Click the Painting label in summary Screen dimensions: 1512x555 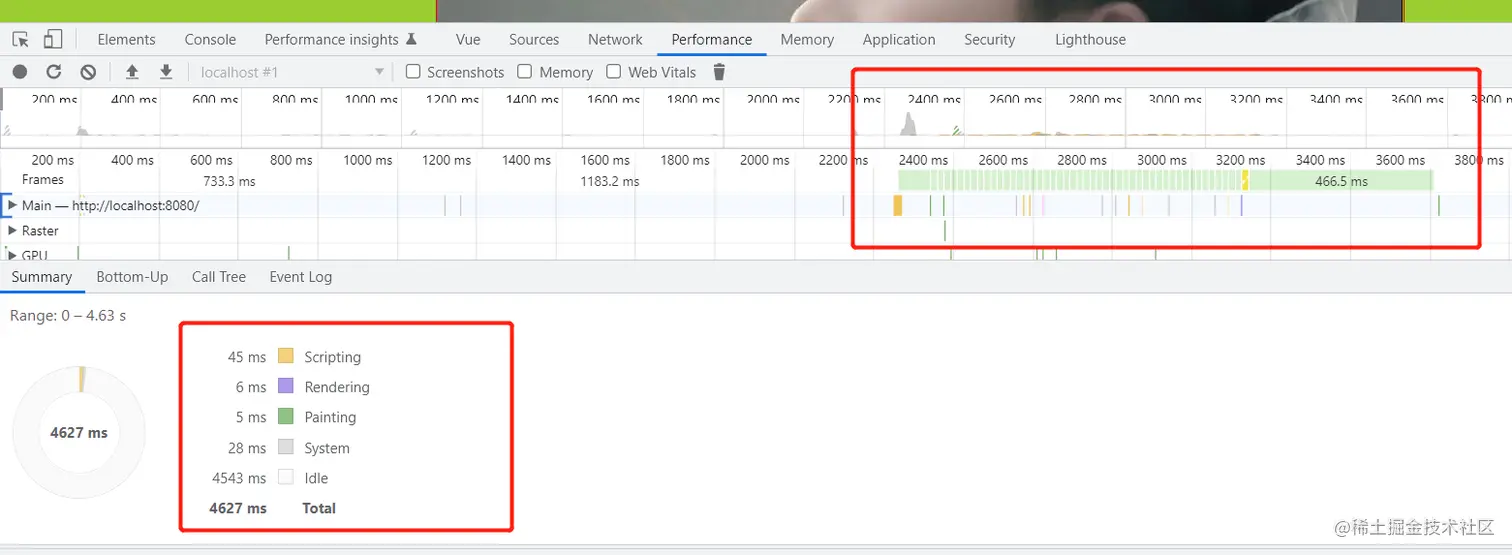330,417
